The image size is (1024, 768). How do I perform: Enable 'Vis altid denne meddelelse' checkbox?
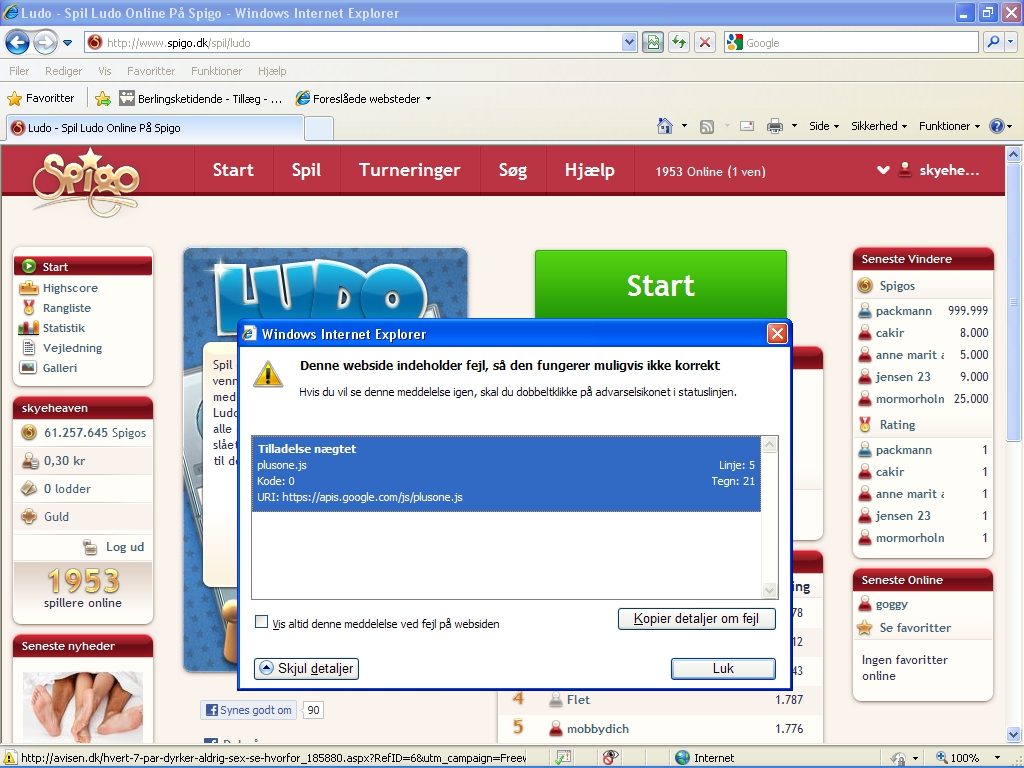tap(262, 622)
